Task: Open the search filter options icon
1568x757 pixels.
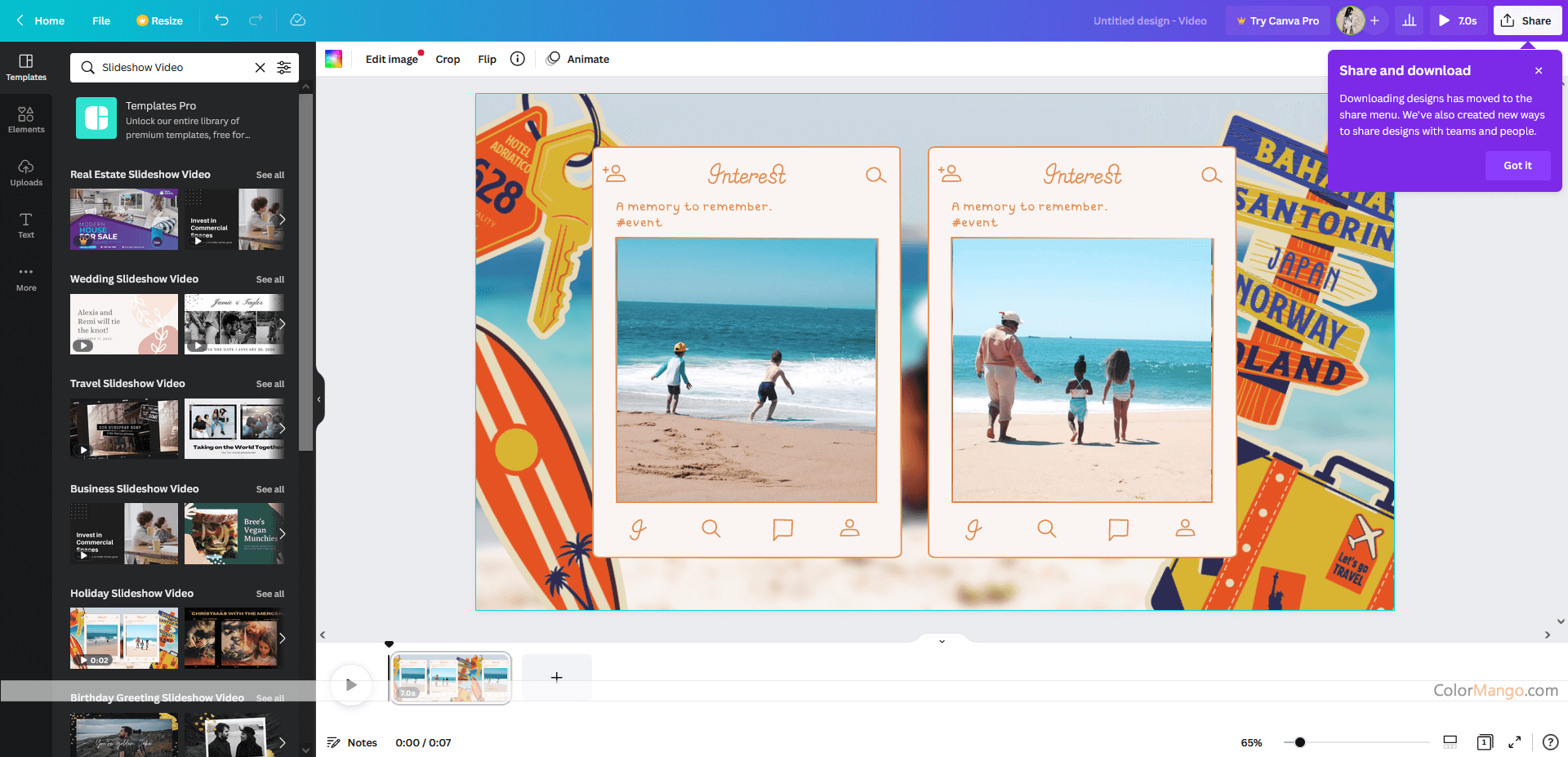Action: click(284, 68)
